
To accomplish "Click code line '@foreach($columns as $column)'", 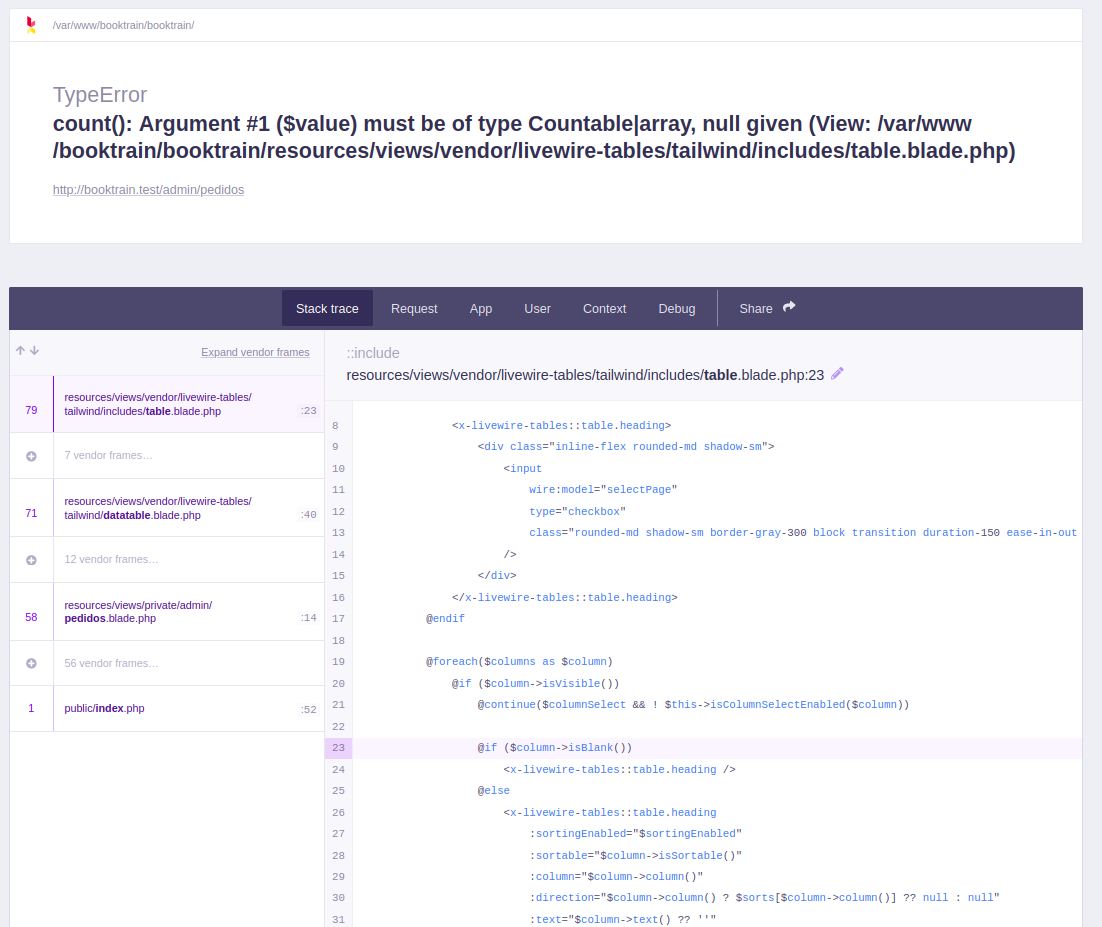I will click(x=519, y=662).
